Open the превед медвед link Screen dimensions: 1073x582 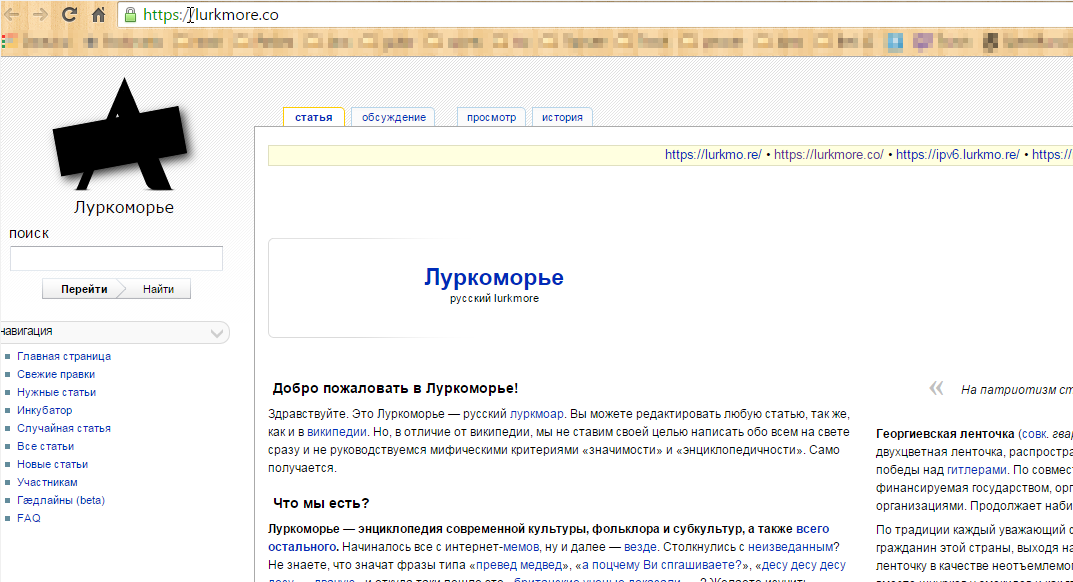519,565
